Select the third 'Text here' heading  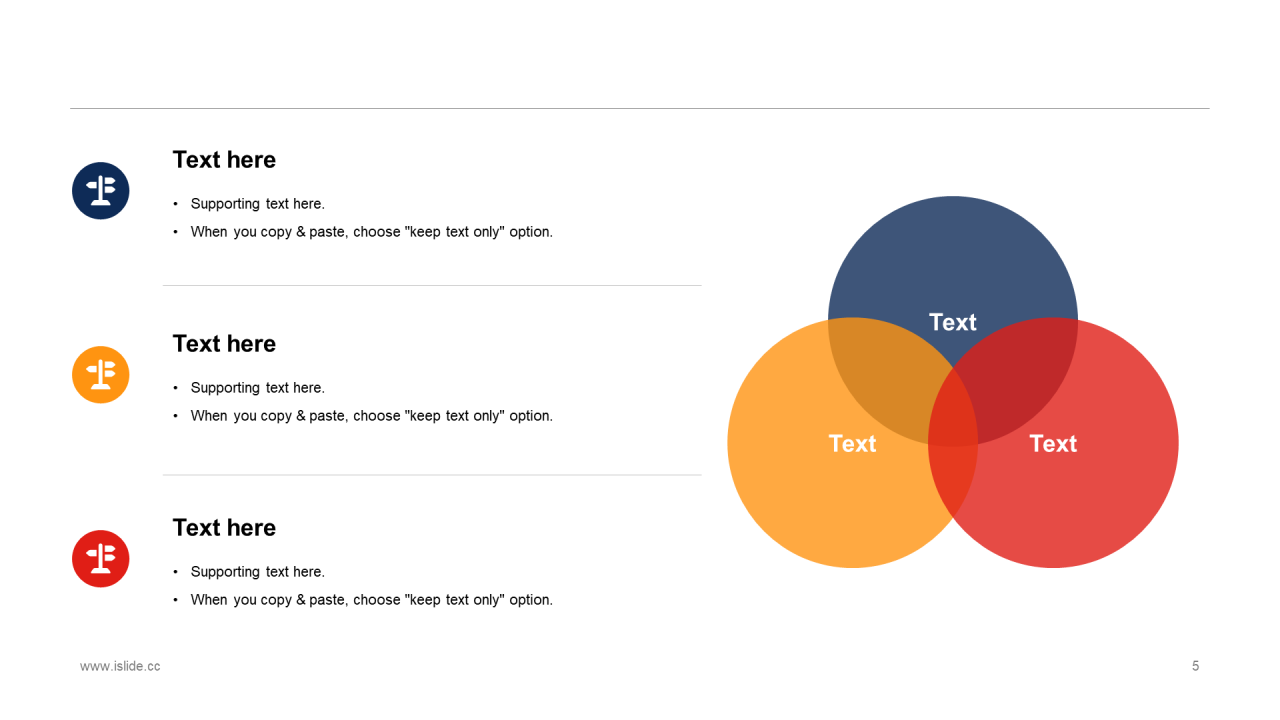point(224,528)
